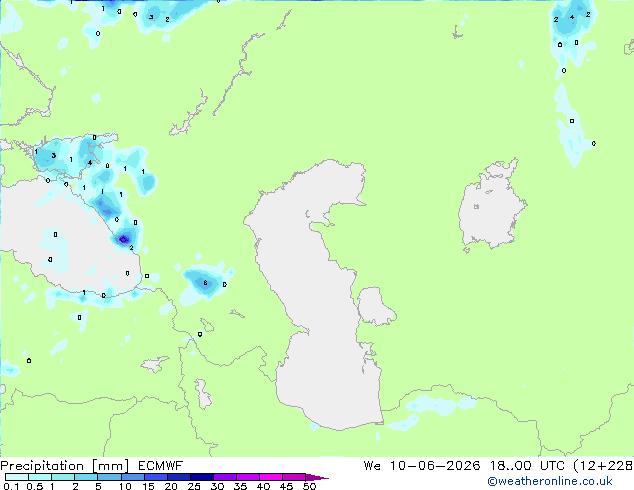The height and width of the screenshot is (490, 634).
Task: Click the 'We 10-06-2026' date text
Action: tap(422, 466)
